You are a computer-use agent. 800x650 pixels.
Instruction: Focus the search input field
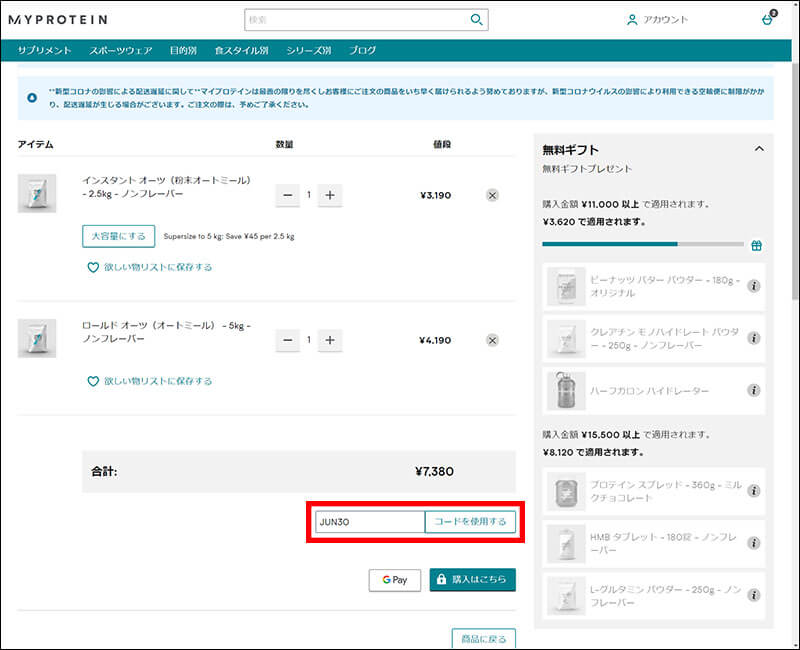pyautogui.click(x=357, y=20)
